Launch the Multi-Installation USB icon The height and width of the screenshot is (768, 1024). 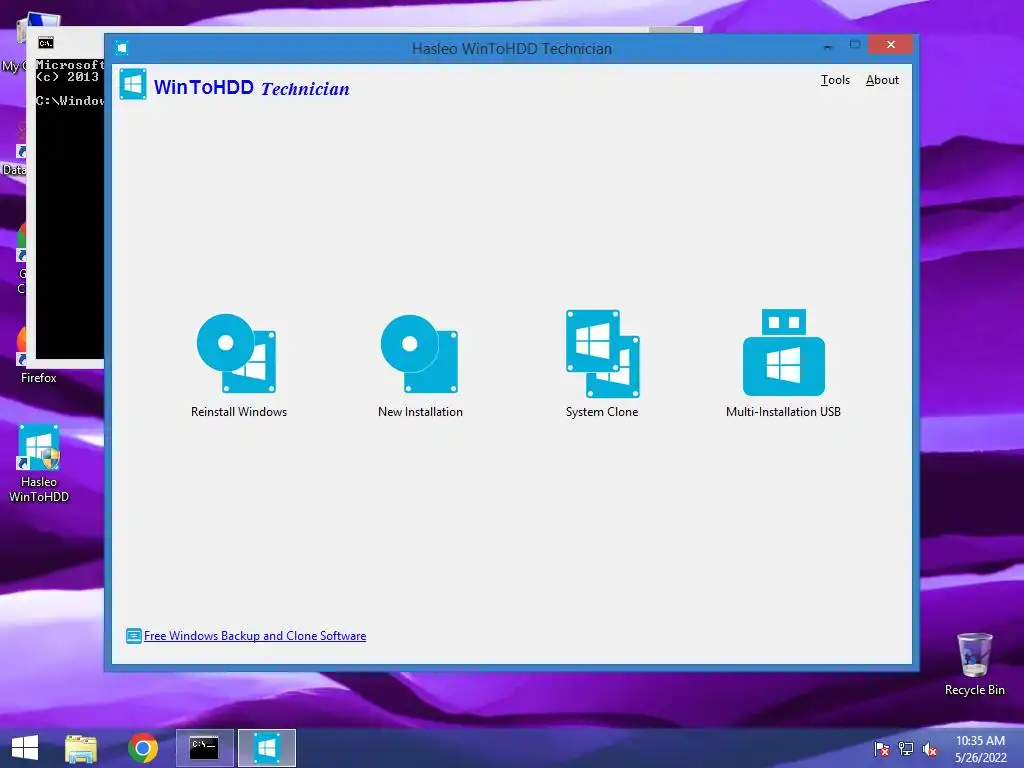[784, 353]
